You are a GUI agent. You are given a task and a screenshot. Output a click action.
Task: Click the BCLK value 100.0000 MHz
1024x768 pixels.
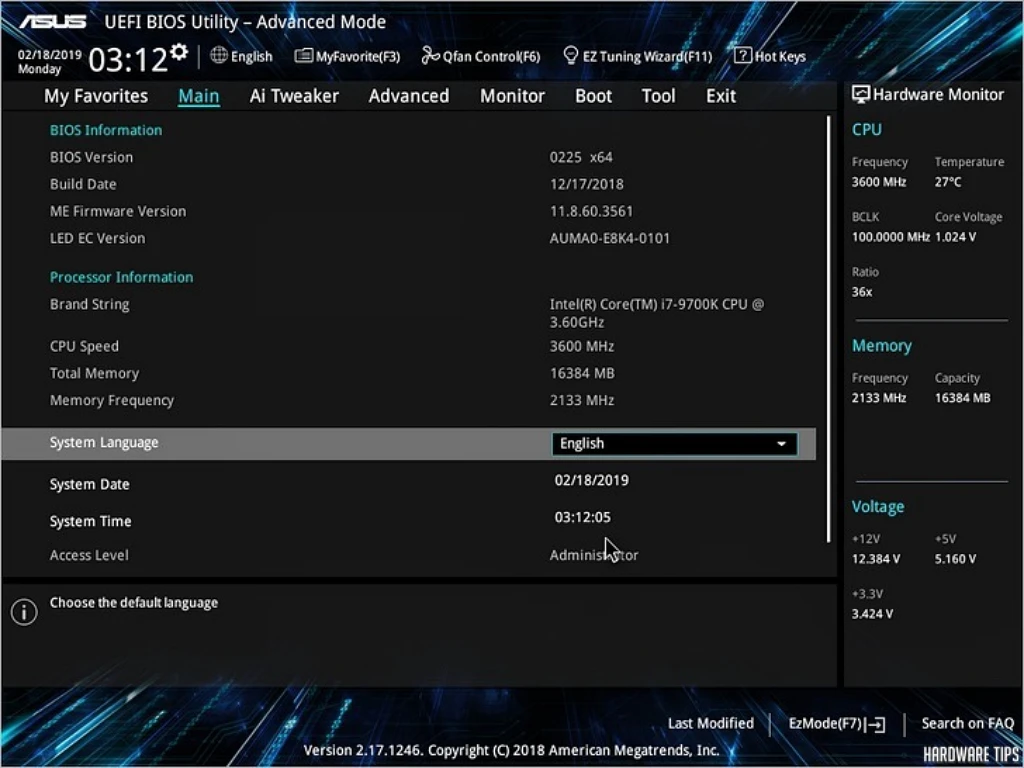(x=890, y=237)
